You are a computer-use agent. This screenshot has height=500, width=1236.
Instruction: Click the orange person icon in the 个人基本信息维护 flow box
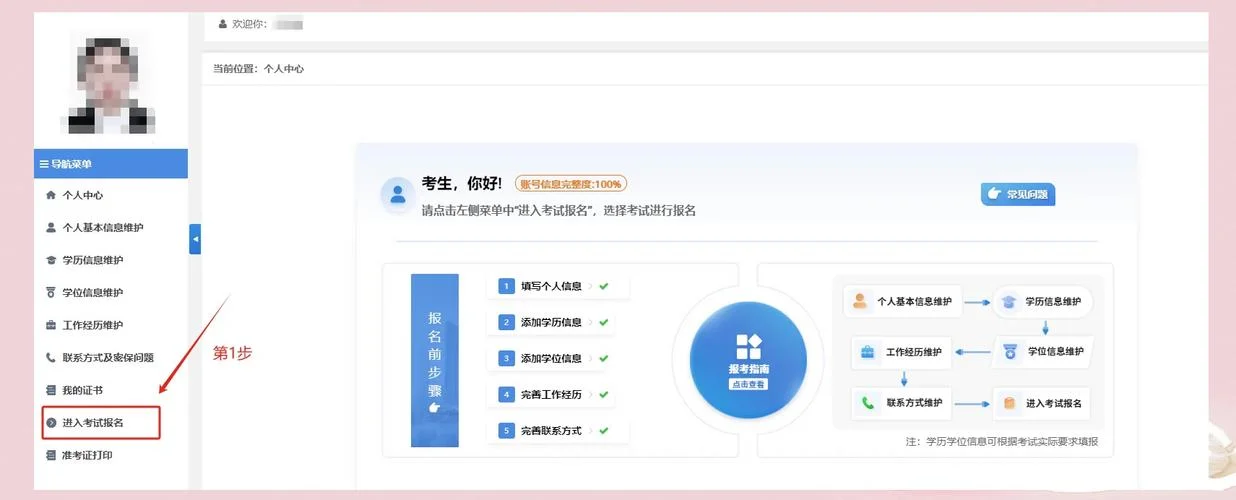tap(860, 300)
